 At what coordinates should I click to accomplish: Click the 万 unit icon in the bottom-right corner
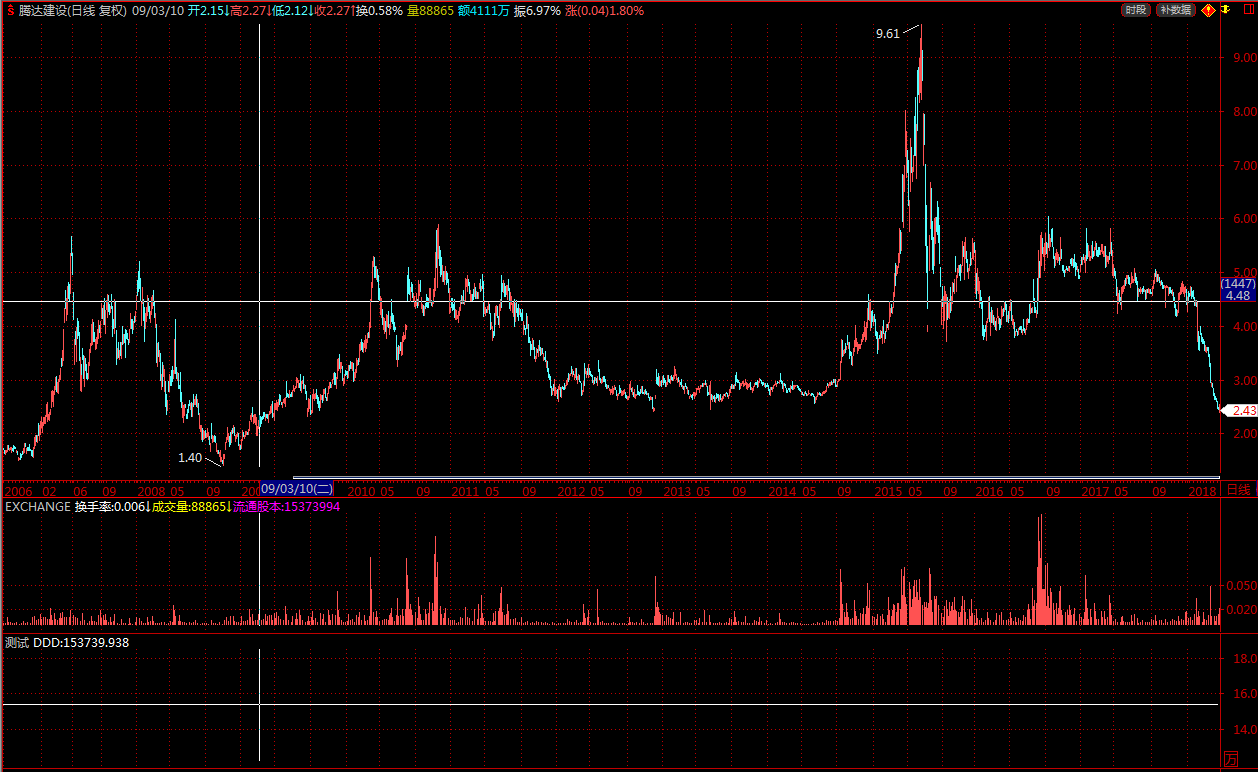[1232, 760]
